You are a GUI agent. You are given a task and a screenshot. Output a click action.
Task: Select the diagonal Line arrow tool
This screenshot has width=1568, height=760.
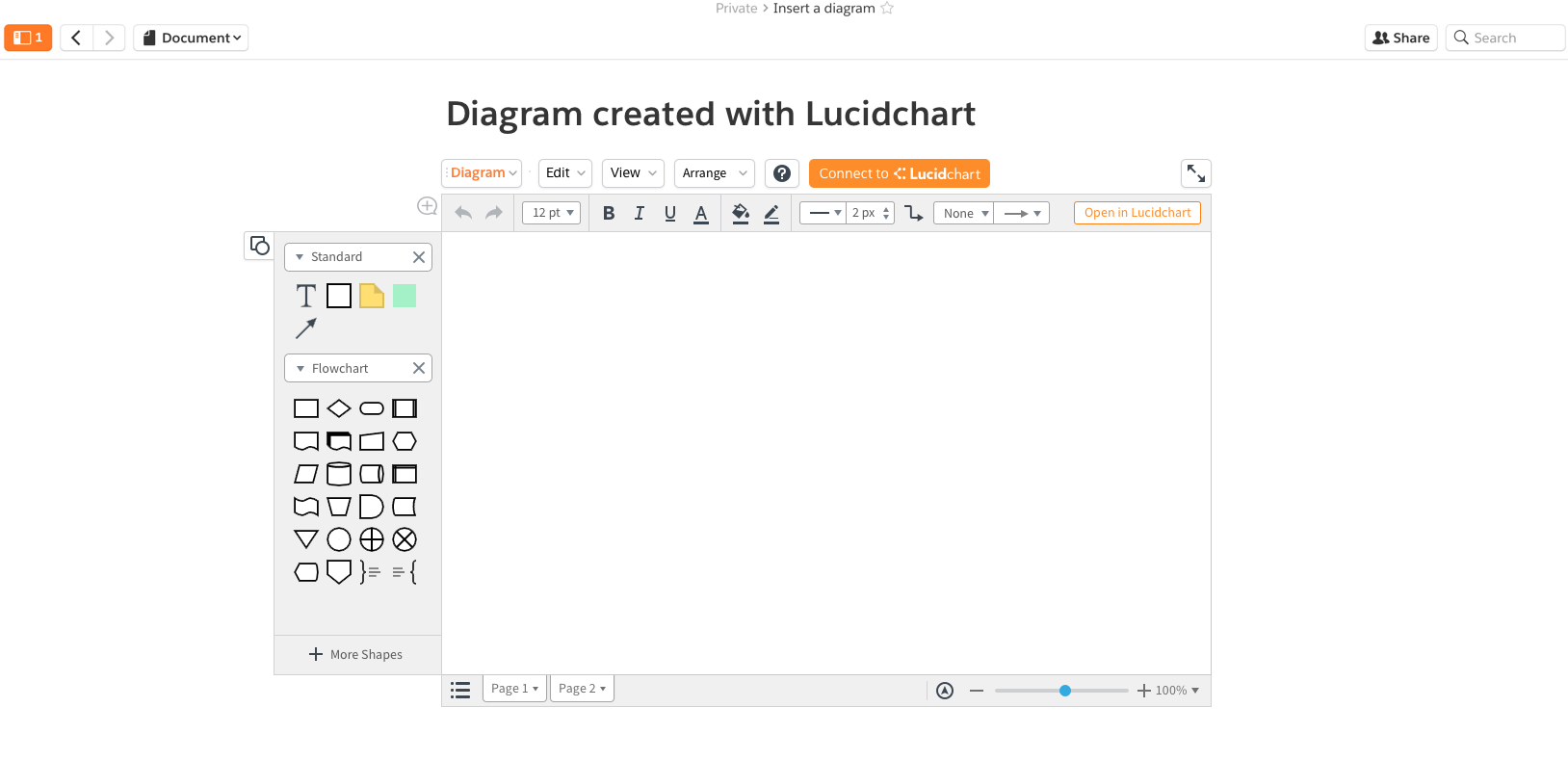305,328
